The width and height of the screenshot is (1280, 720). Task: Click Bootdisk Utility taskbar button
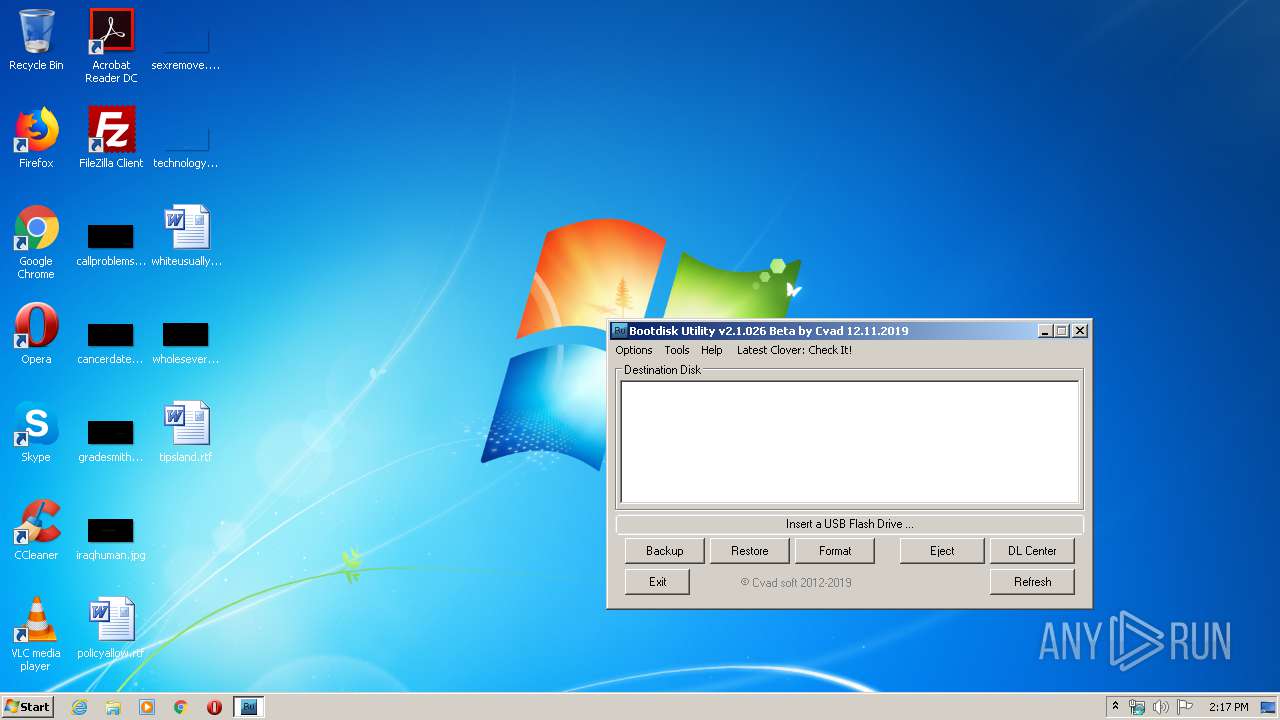249,707
